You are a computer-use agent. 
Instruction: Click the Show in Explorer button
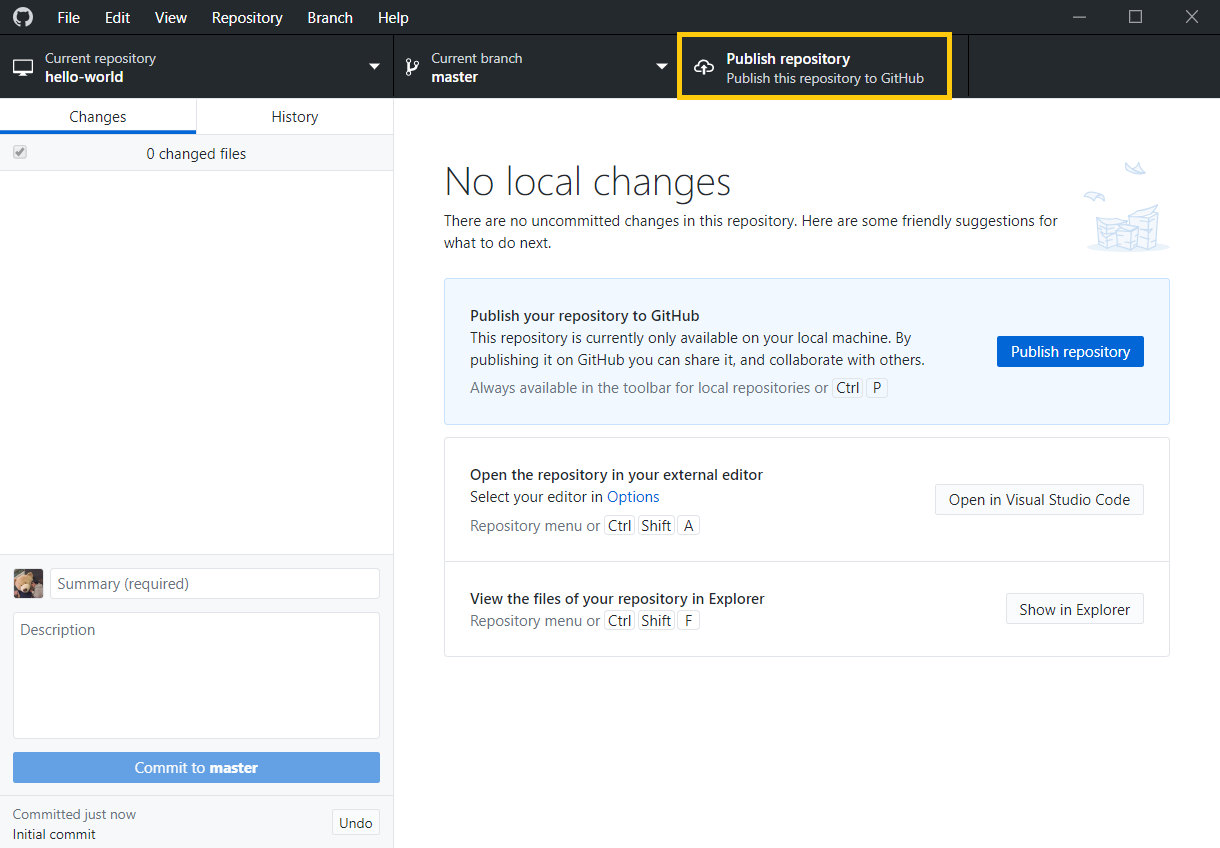(x=1075, y=609)
